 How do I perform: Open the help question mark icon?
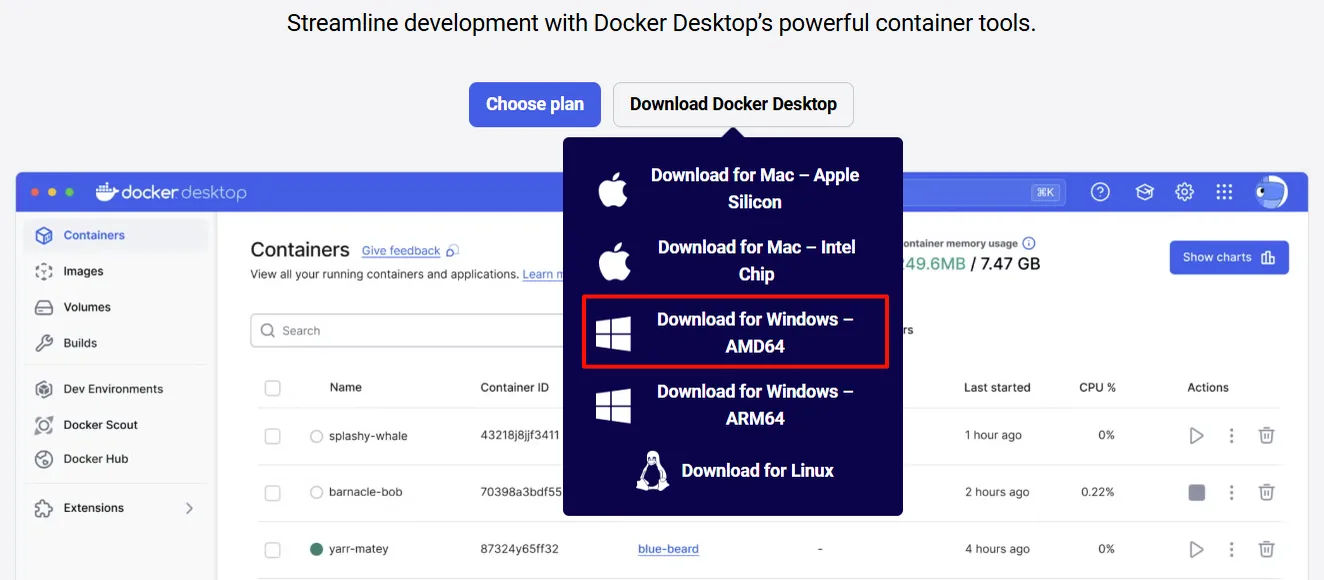[1100, 192]
